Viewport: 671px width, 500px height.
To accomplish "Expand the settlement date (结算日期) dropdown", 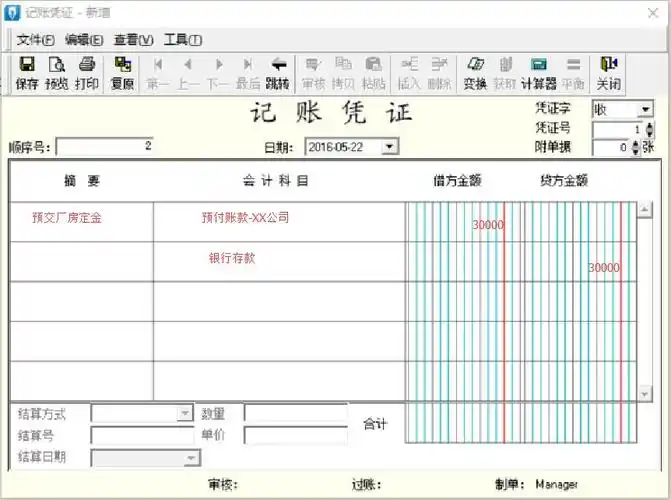I will pyautogui.click(x=191, y=458).
